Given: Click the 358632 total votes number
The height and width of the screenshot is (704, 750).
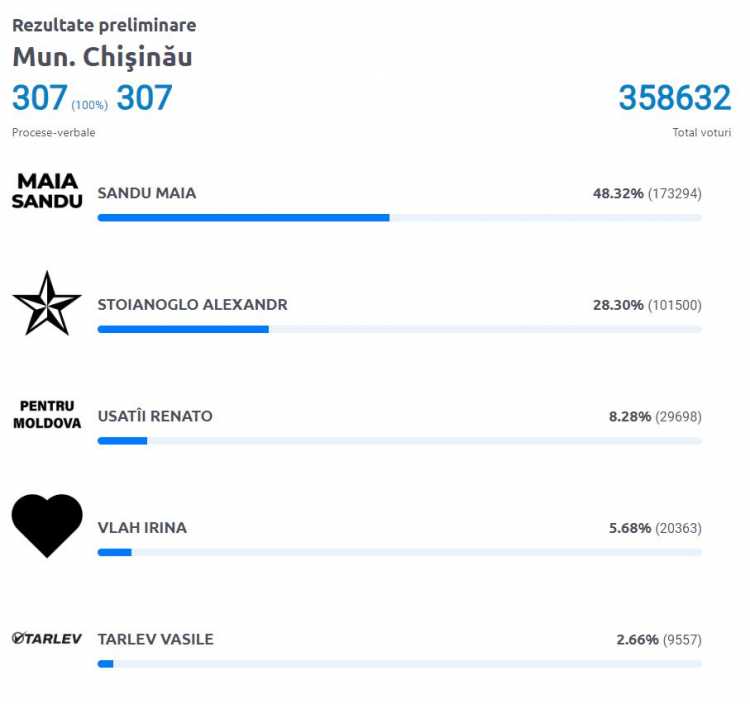Looking at the screenshot, I should point(675,98).
